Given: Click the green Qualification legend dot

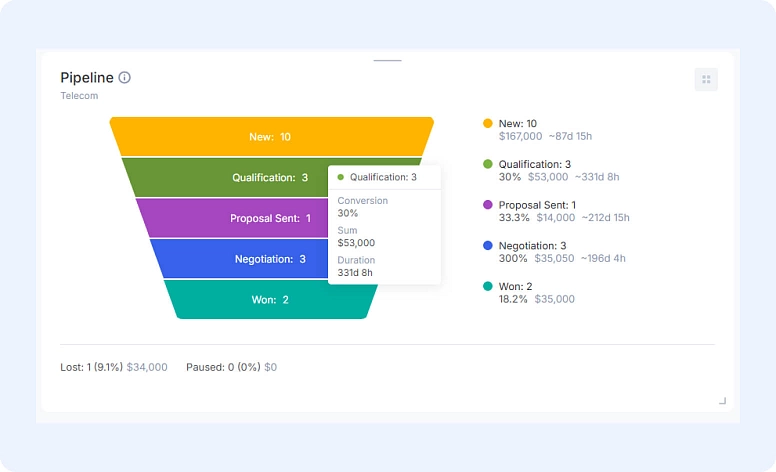Looking at the screenshot, I should point(488,164).
